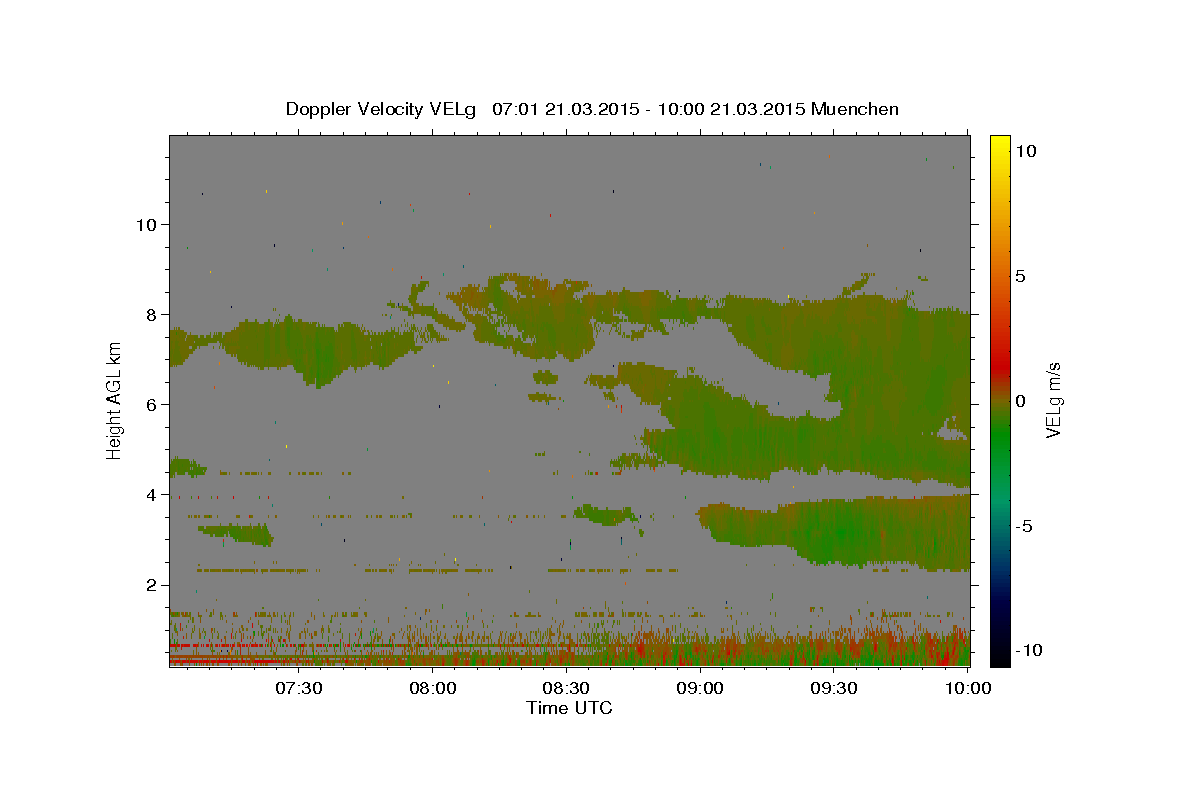Click the colorbar label -5
Viewport: 1200px width, 800px height.
pos(1025,525)
